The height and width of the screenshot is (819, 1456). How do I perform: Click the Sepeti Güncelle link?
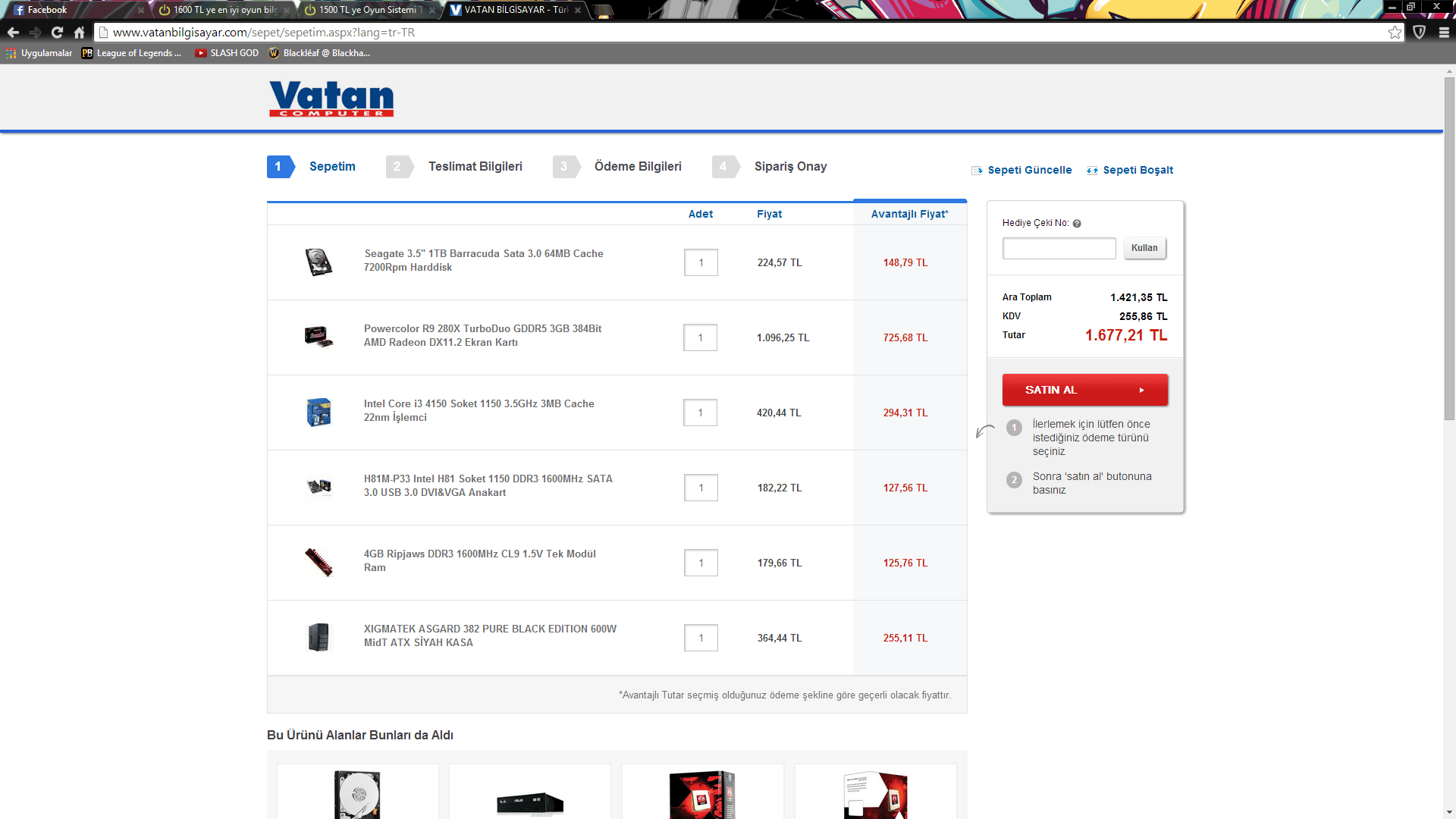pyautogui.click(x=1029, y=170)
